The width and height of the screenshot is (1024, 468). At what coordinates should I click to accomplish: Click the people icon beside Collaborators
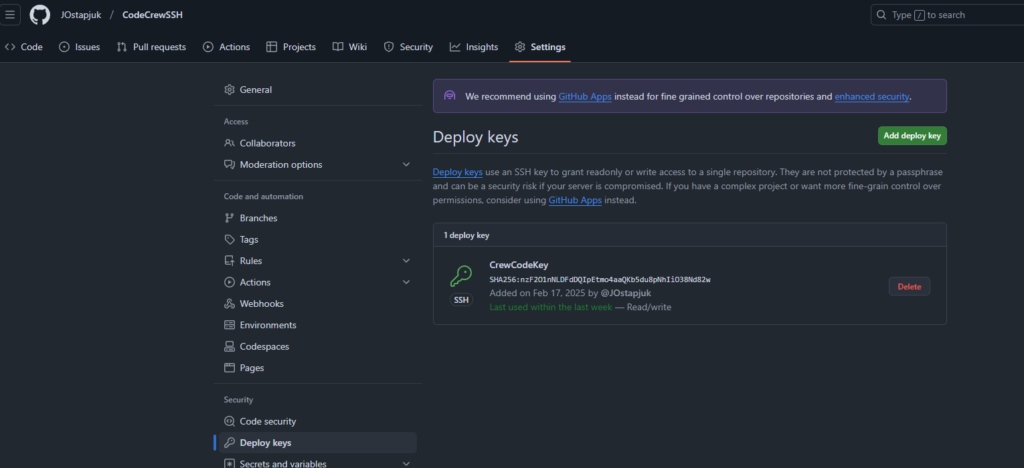pyautogui.click(x=229, y=143)
